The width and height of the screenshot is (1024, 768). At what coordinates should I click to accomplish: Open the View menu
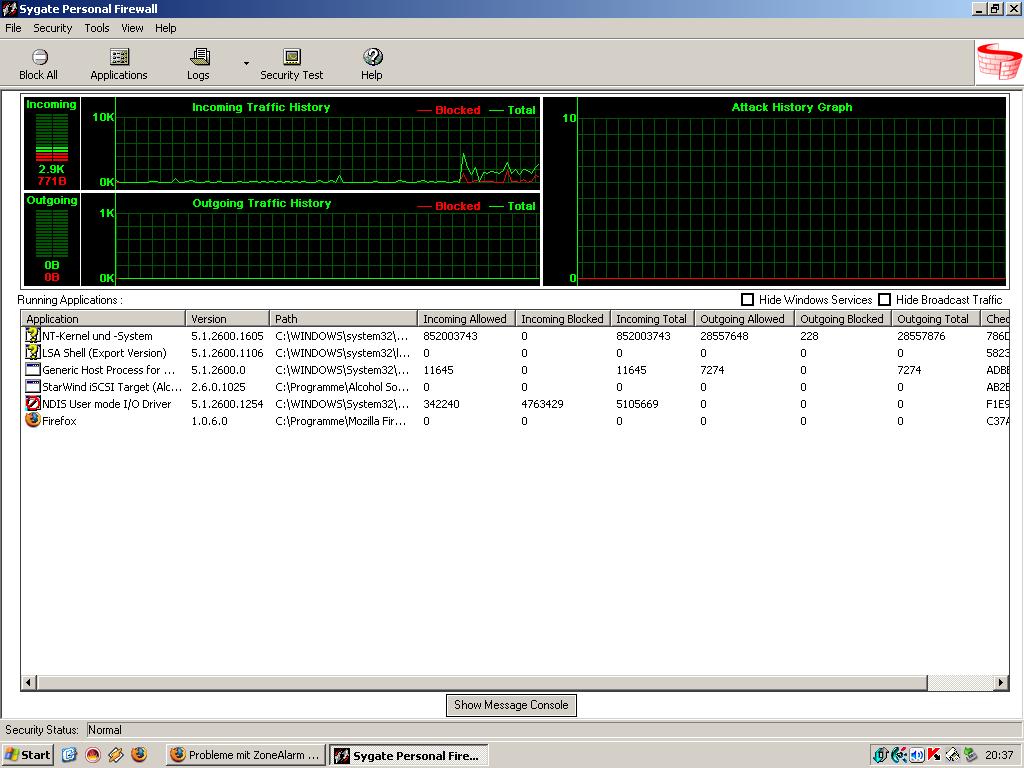[132, 28]
